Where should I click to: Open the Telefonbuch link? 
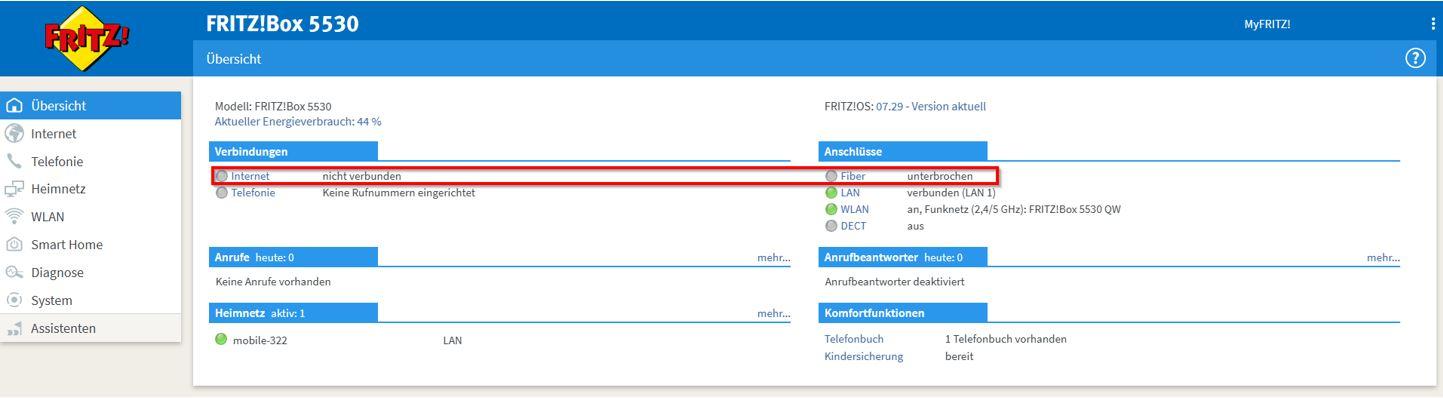[854, 339]
